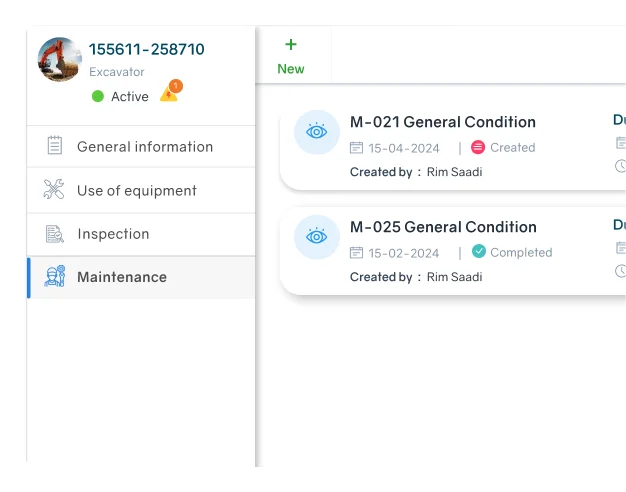Open M-025 General Condition record
This screenshot has height=492, width=626.
click(x=442, y=227)
